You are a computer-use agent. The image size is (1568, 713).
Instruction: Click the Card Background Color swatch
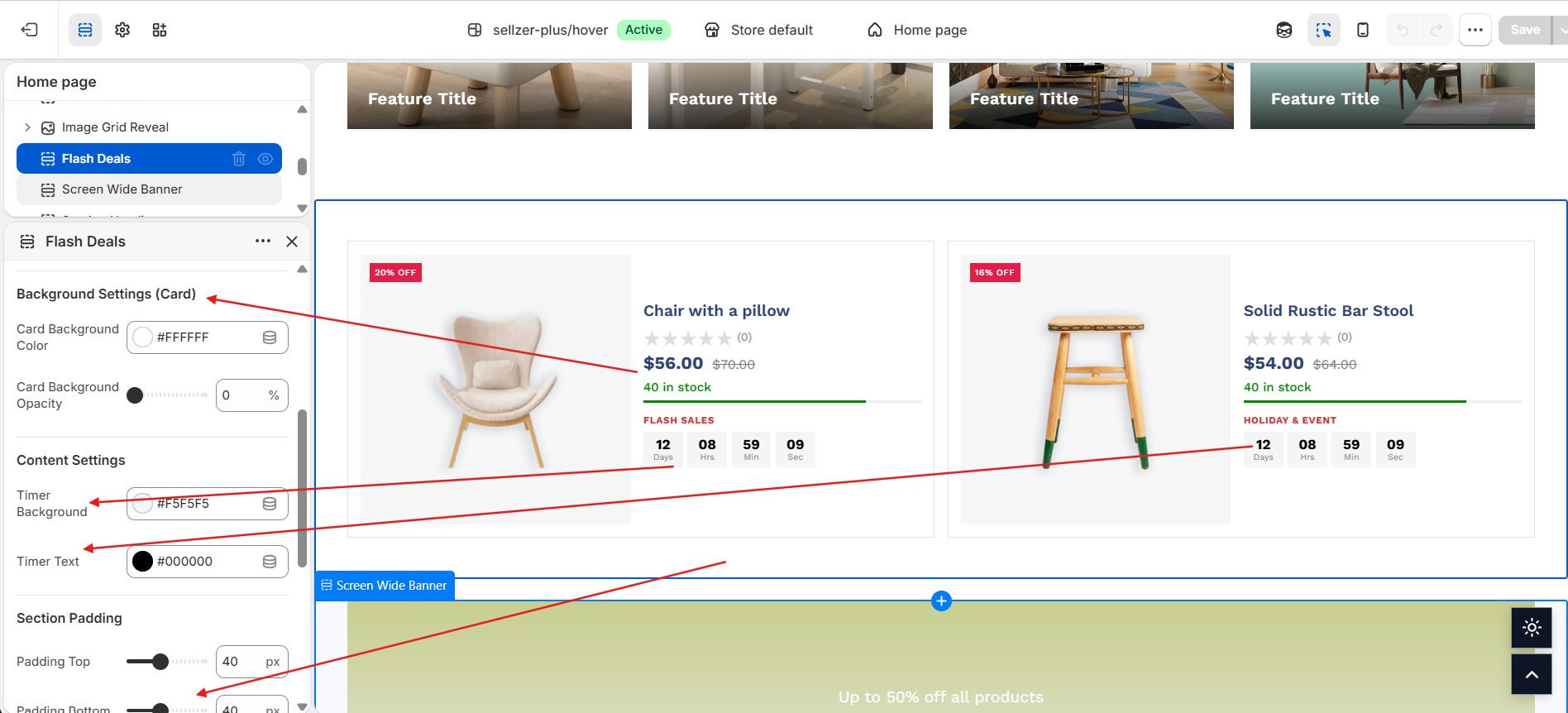[x=143, y=337]
